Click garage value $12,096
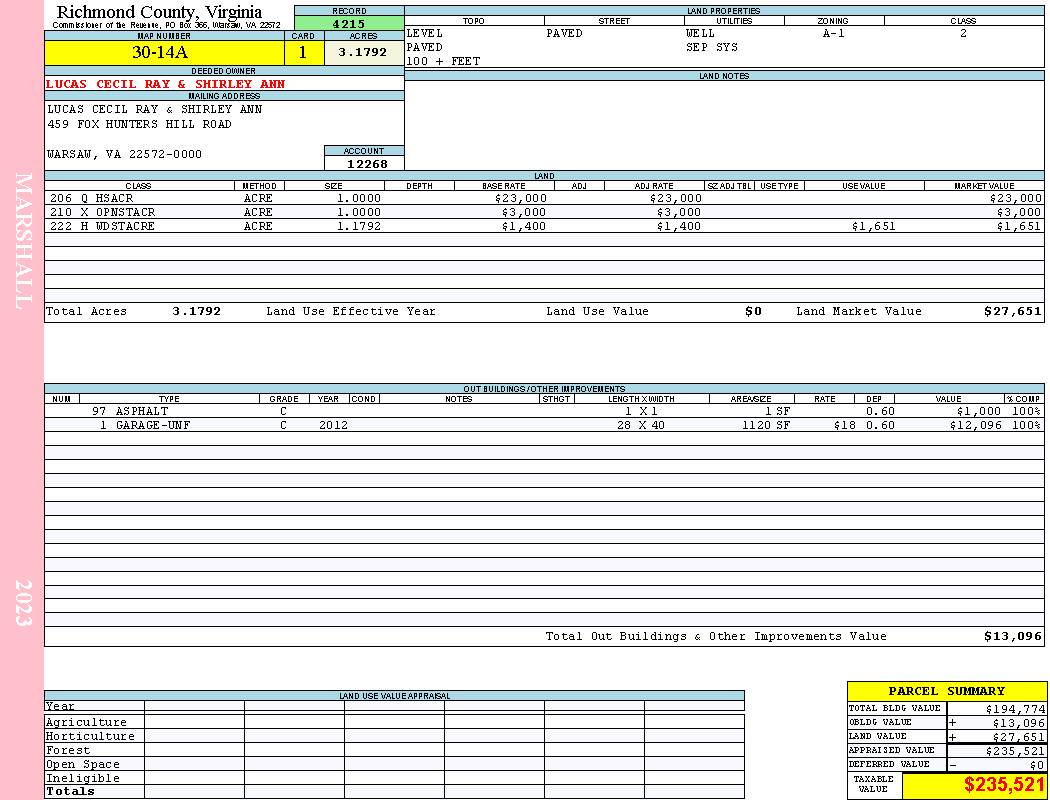The width and height of the screenshot is (1050, 800). (x=976, y=425)
